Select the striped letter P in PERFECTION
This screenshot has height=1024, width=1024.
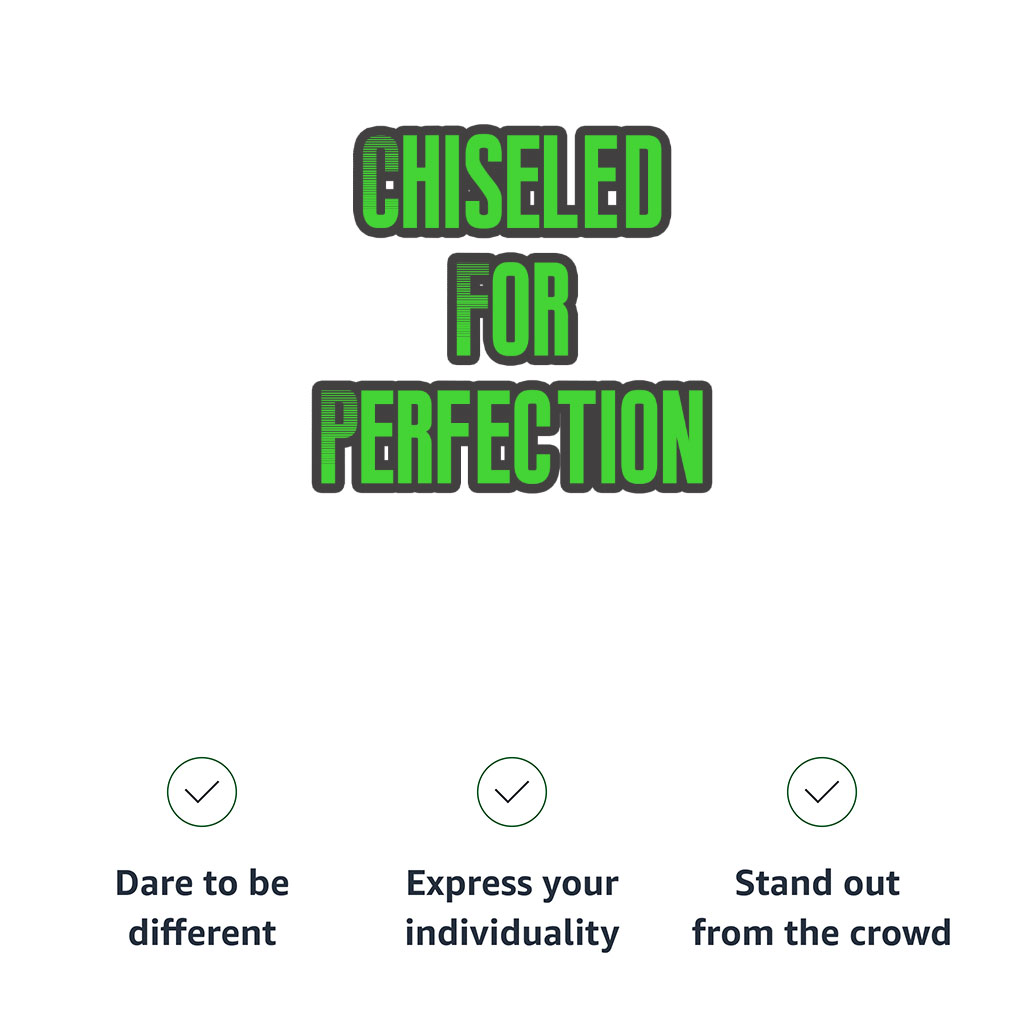[337, 438]
